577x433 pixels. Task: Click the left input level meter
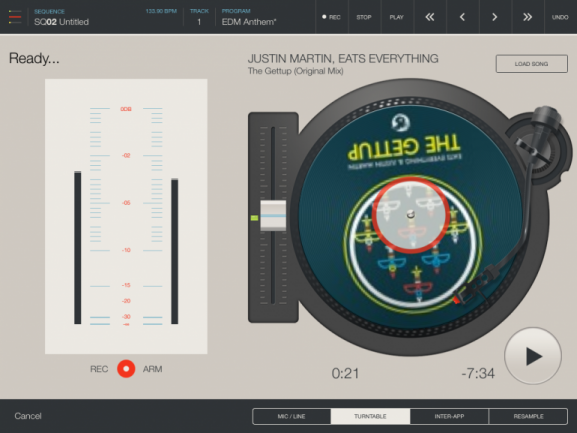78,248
